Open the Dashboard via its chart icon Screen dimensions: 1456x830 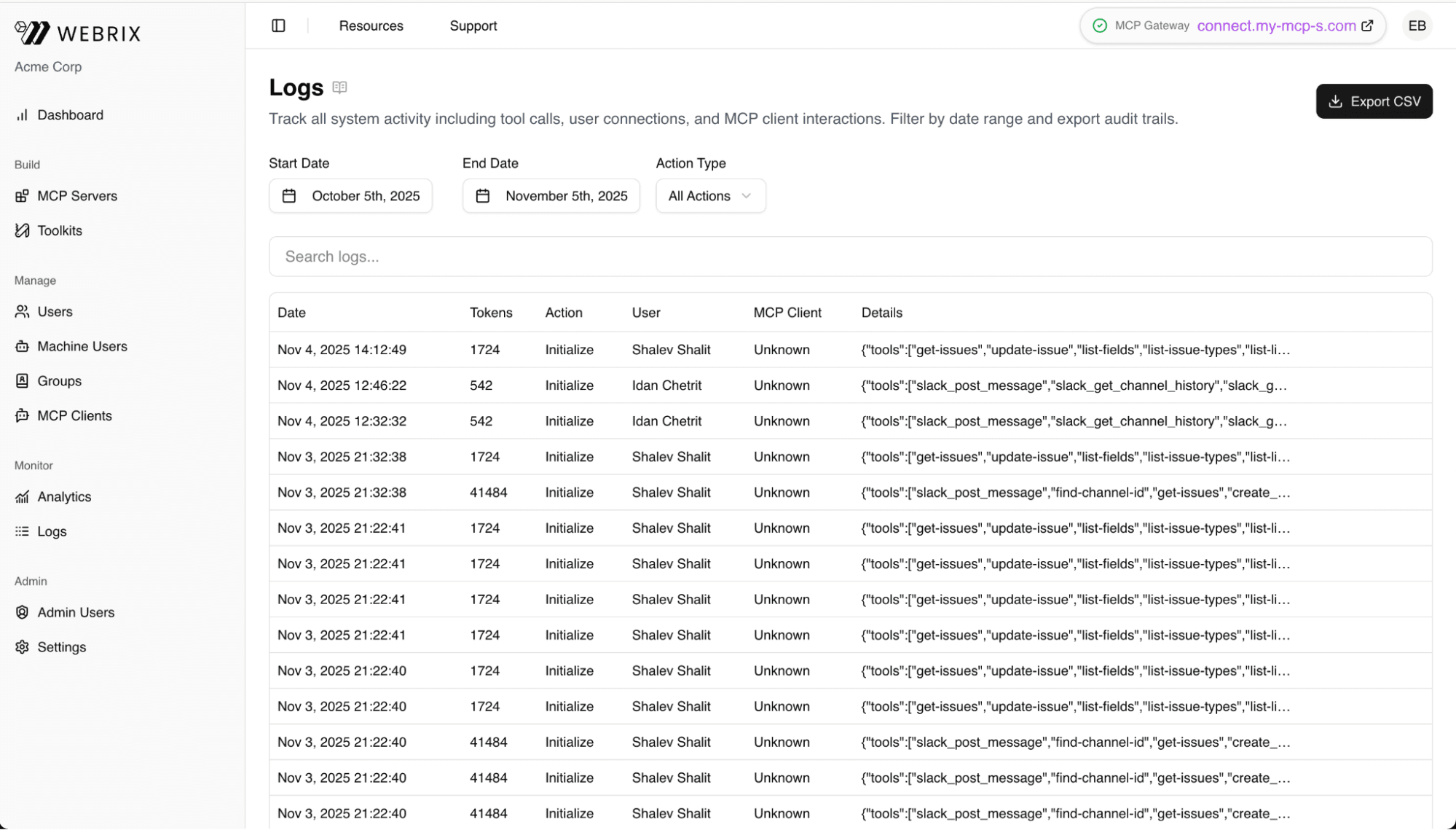click(x=22, y=114)
